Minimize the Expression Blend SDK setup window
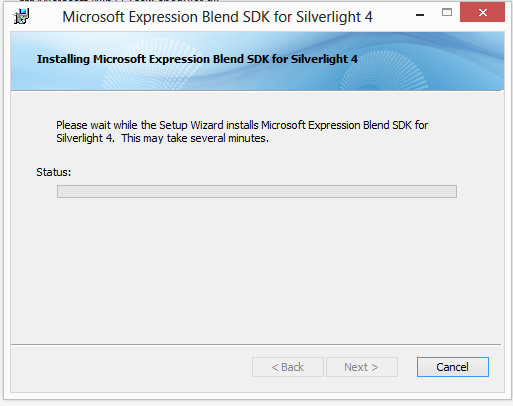 click(x=420, y=15)
